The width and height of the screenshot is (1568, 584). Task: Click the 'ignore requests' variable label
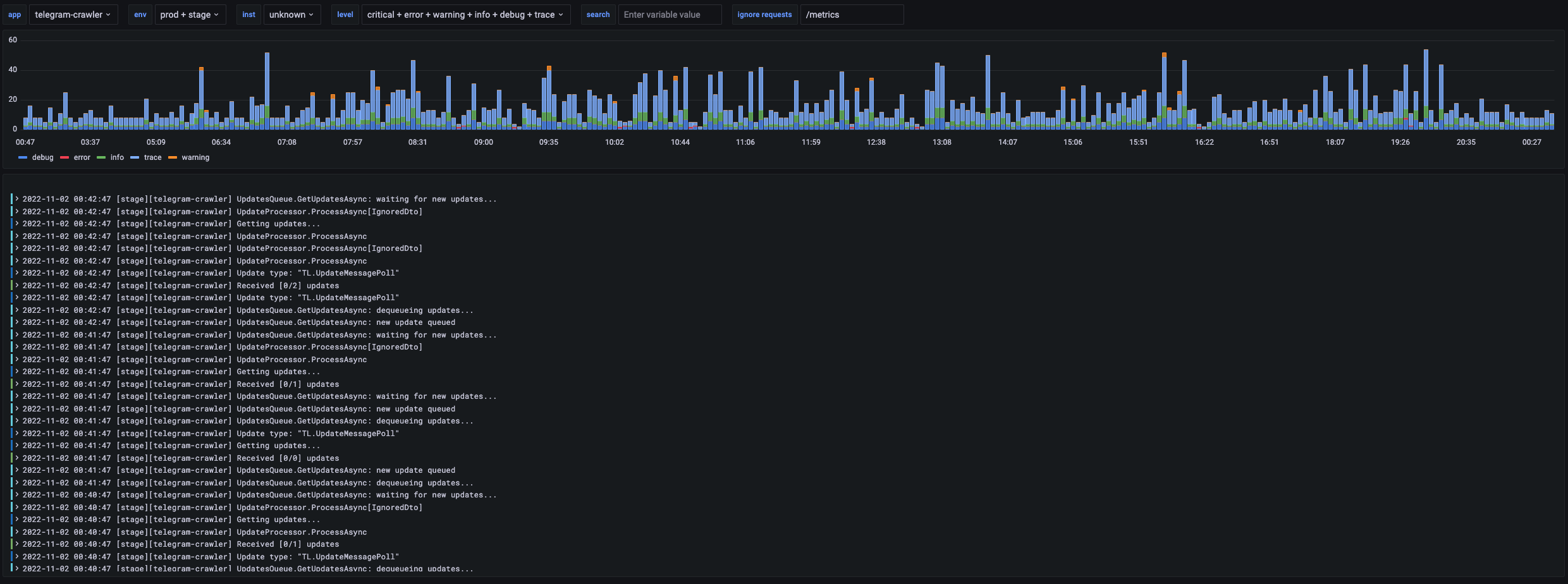tap(764, 15)
